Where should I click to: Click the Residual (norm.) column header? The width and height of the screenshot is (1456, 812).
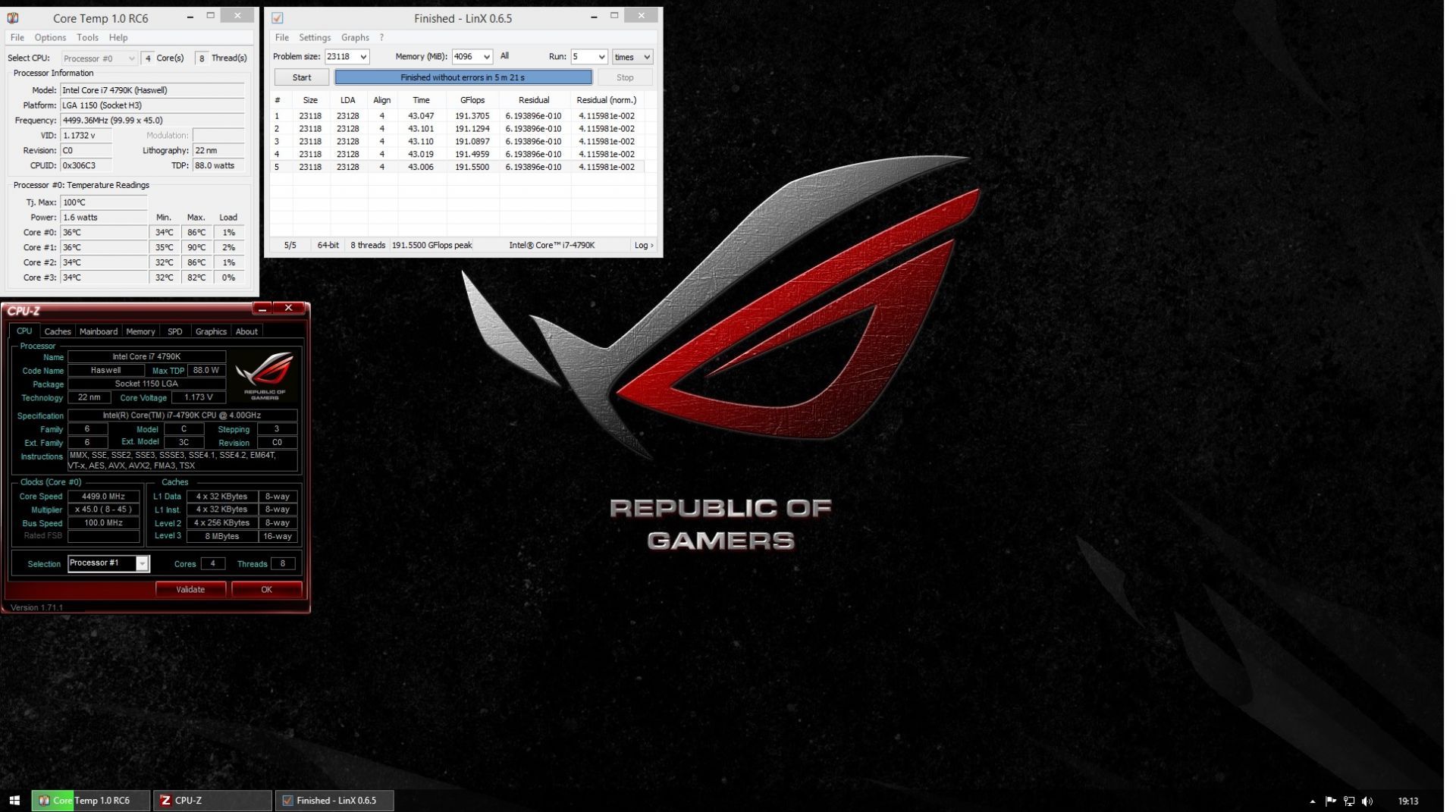[x=607, y=100]
